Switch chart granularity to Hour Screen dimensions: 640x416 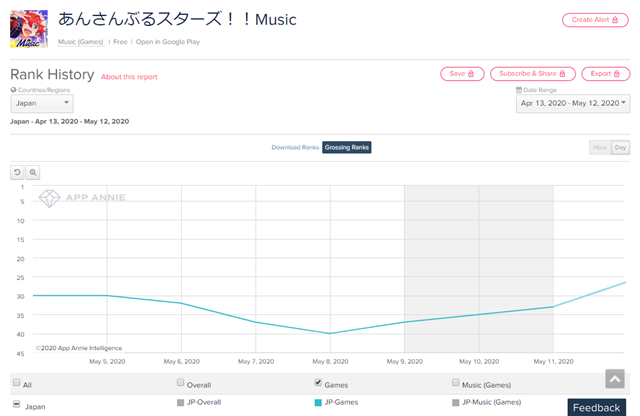[x=600, y=147]
